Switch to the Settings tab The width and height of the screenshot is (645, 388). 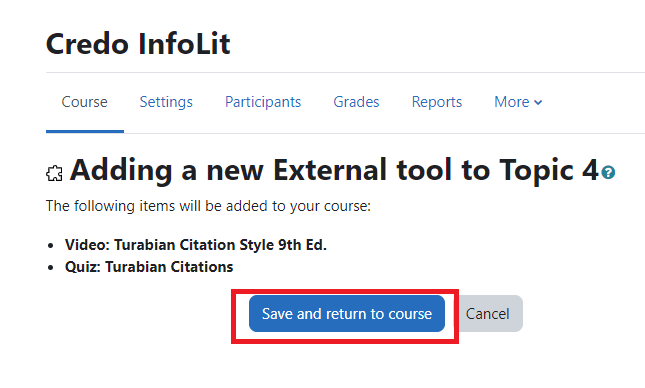pos(166,102)
